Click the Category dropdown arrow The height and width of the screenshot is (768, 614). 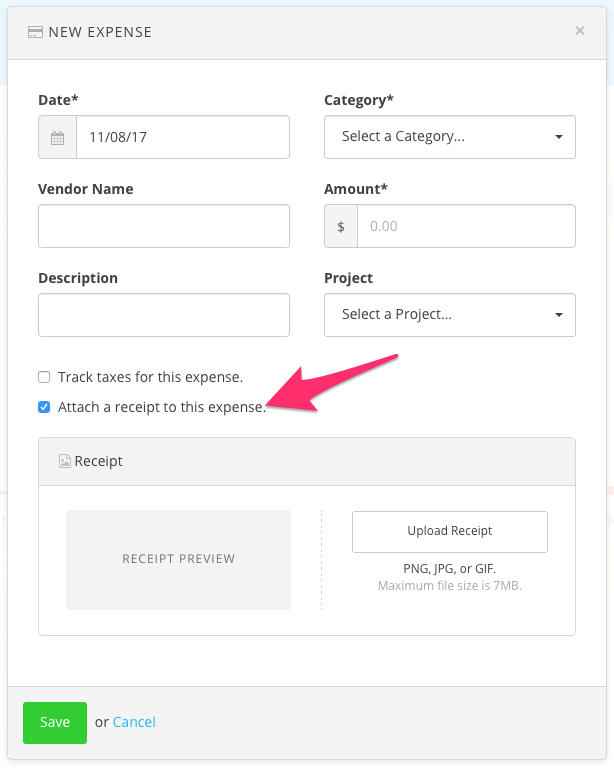[x=559, y=137]
